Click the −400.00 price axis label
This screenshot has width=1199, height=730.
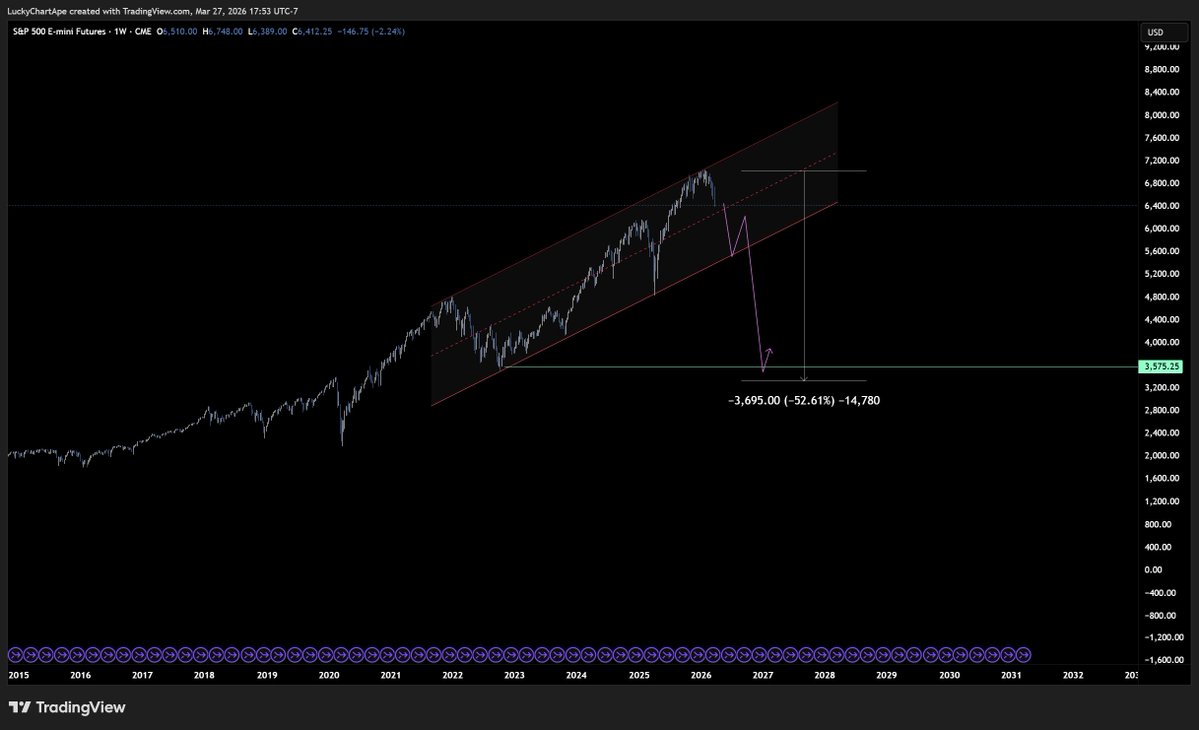point(1160,593)
